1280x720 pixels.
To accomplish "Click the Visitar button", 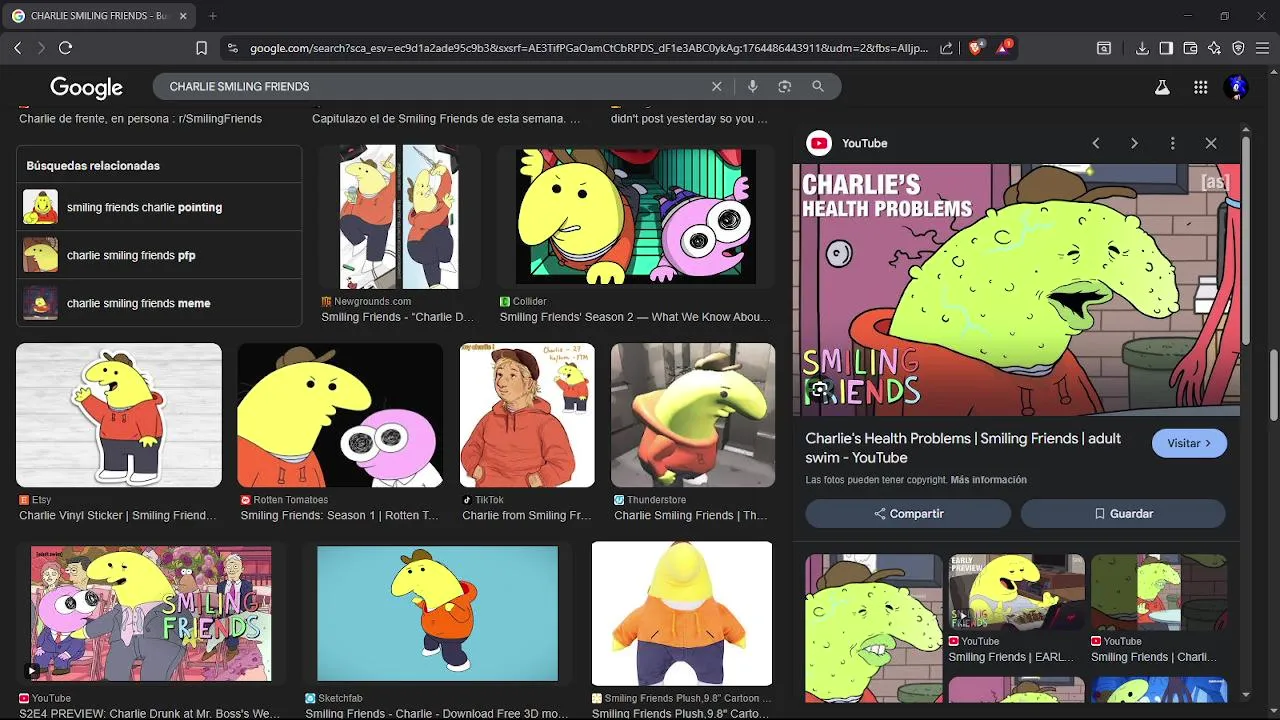I will [x=1189, y=443].
